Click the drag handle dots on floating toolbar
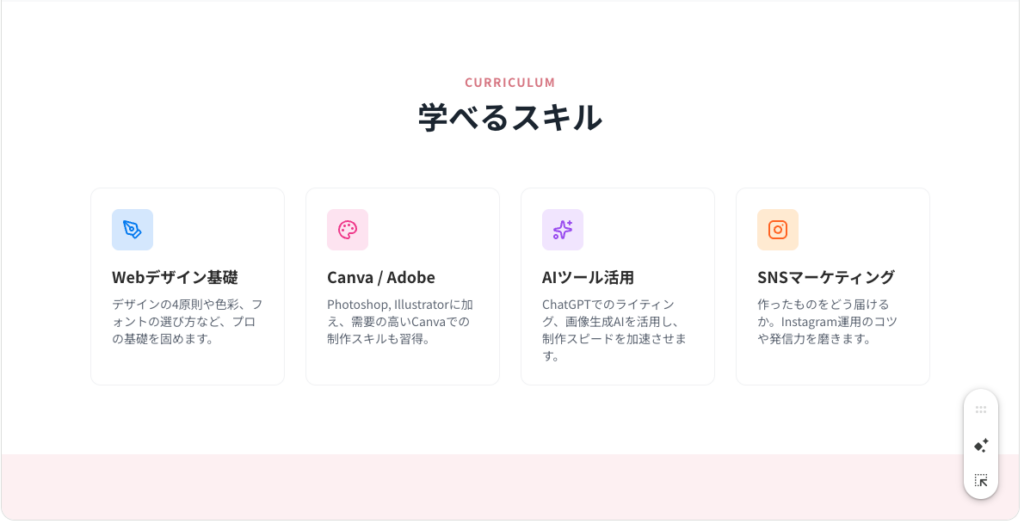The width and height of the screenshot is (1024, 524). pyautogui.click(x=981, y=409)
